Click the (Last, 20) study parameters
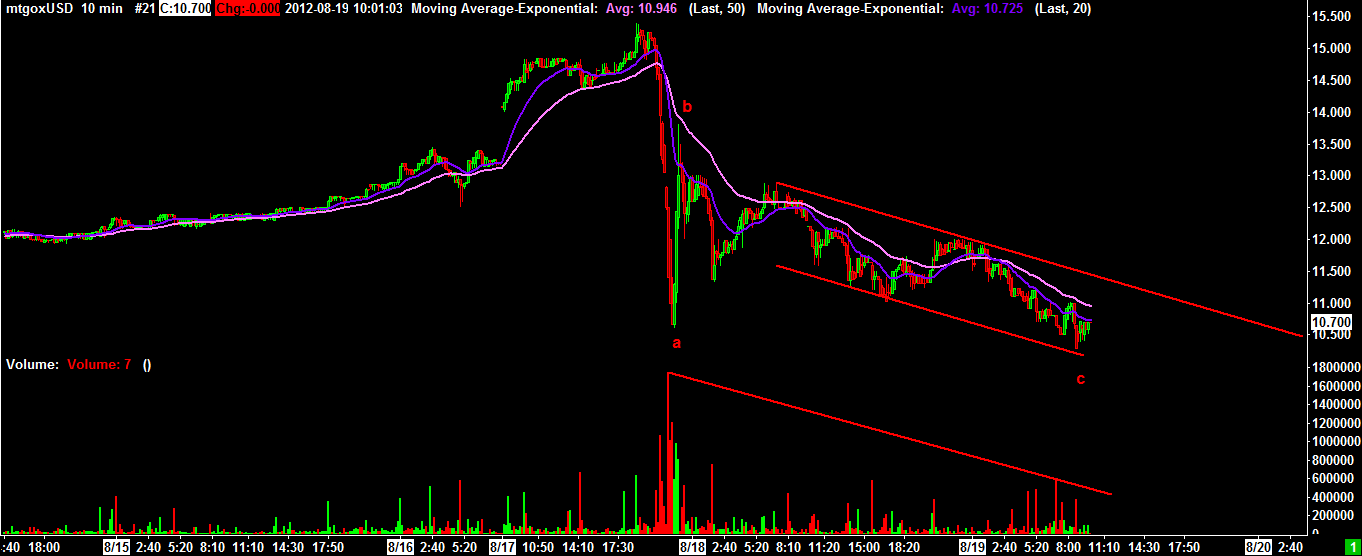 point(1062,8)
